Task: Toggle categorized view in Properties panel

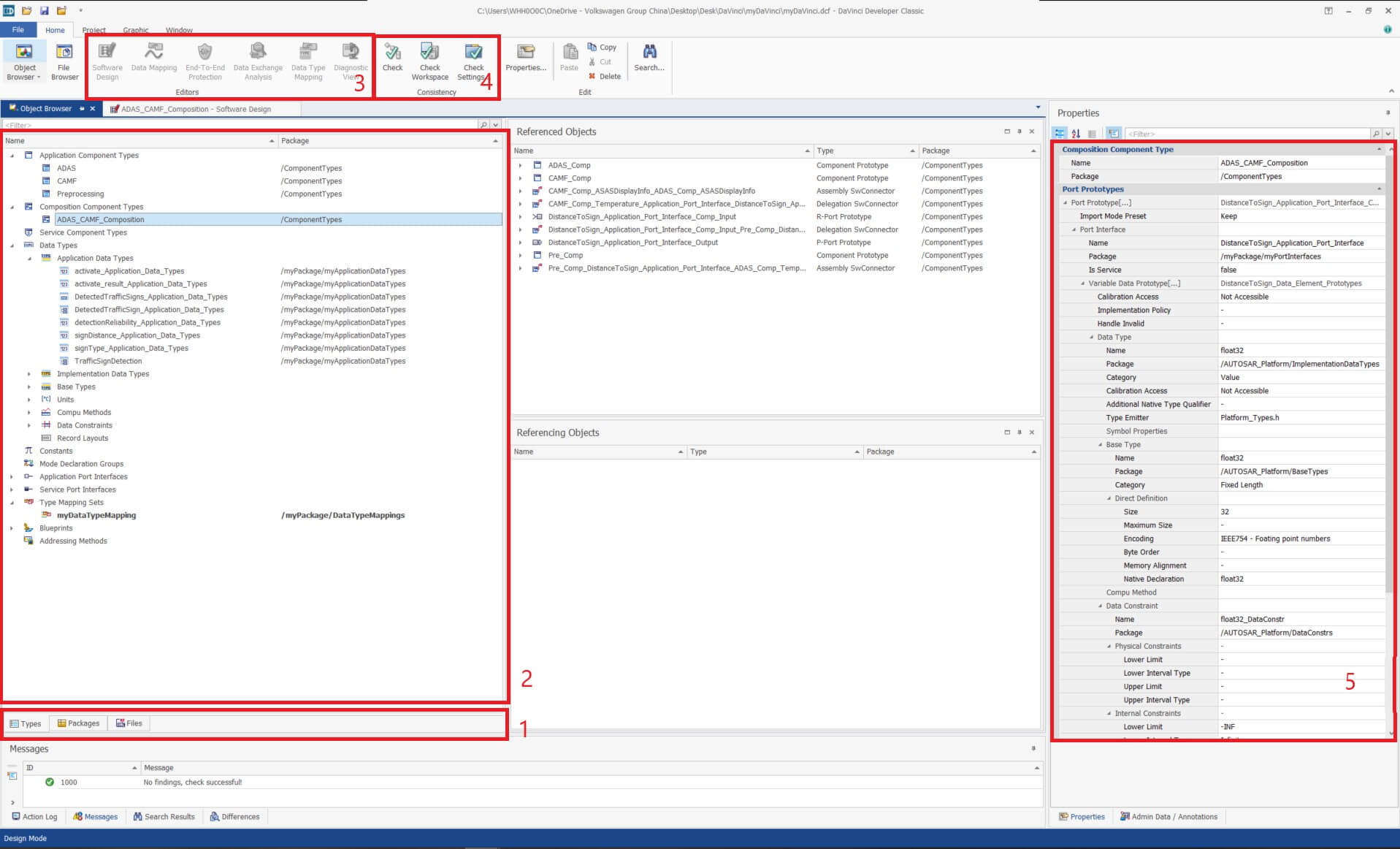Action: (1059, 134)
